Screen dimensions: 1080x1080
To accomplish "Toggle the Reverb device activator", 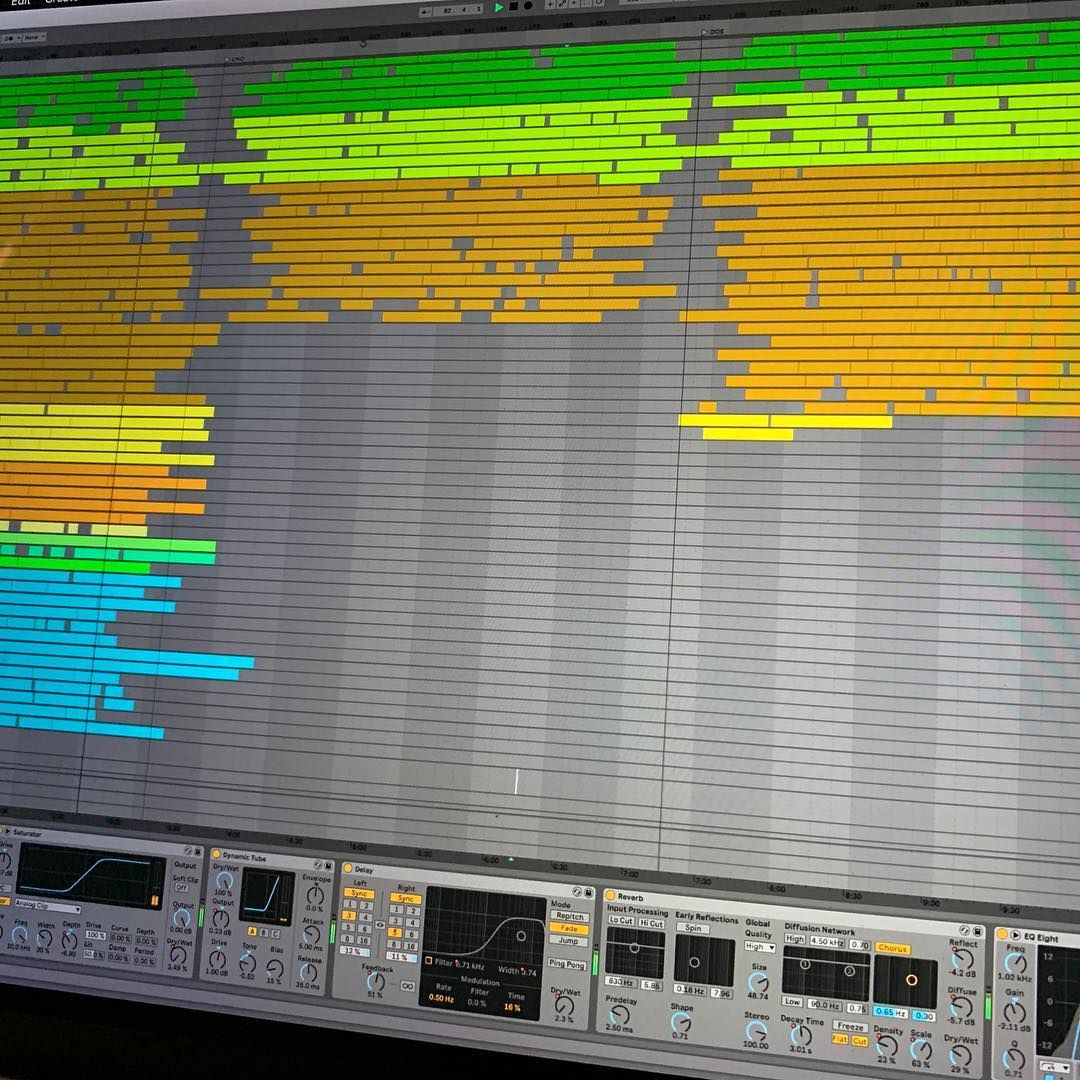I will 610,895.
